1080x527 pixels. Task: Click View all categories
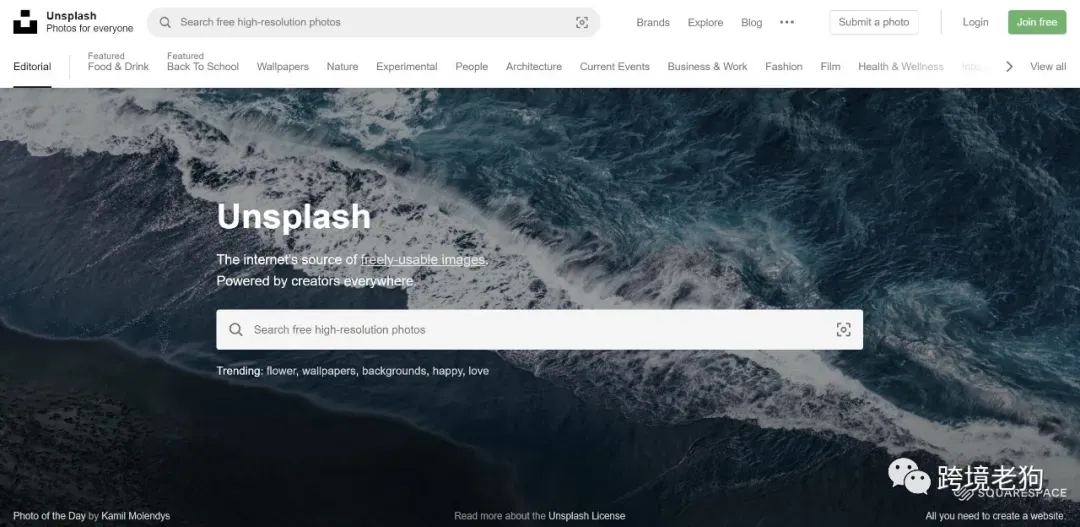coord(1048,66)
